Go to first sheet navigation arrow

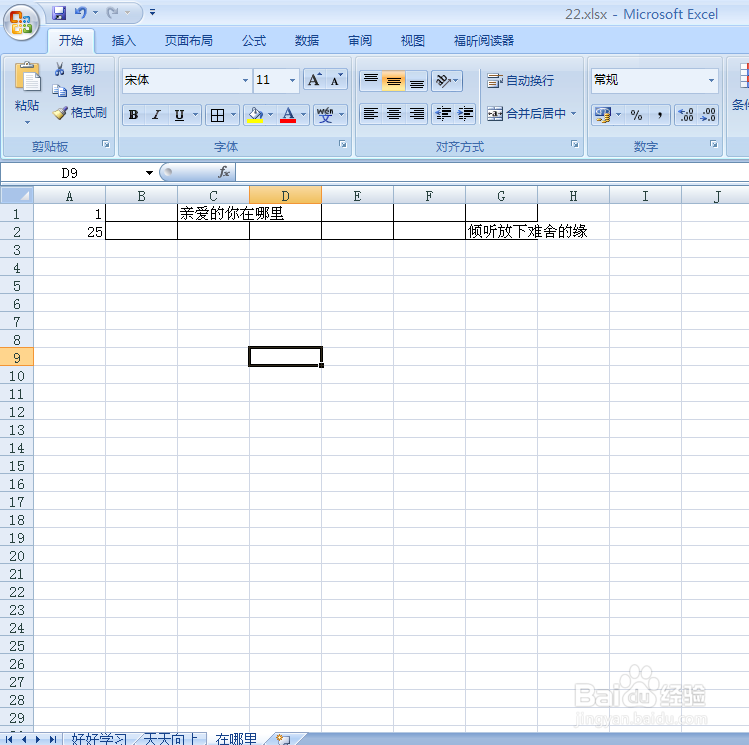point(10,739)
